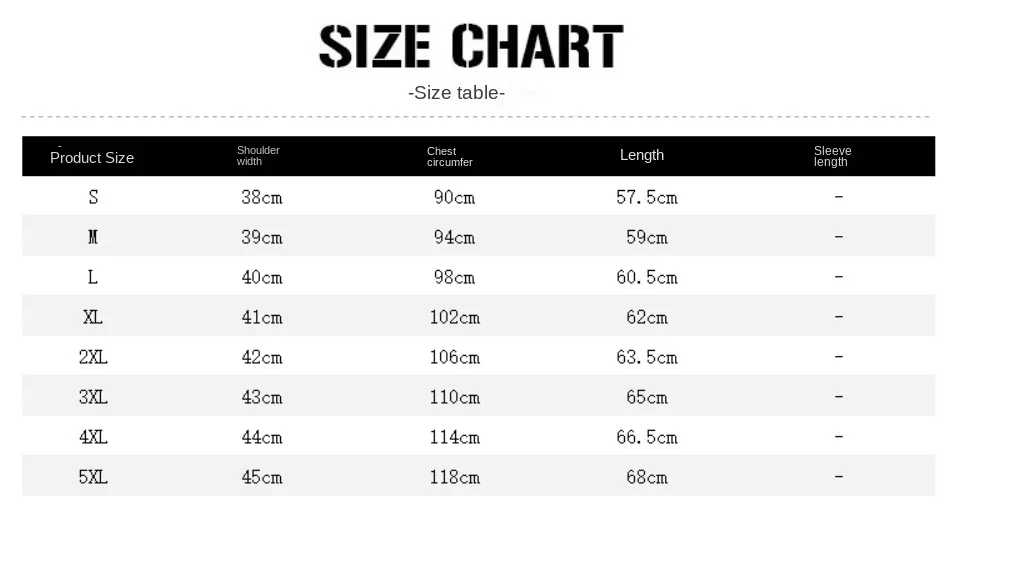Select the Sleeve length column header
This screenshot has width=1022, height=566.
[832, 156]
